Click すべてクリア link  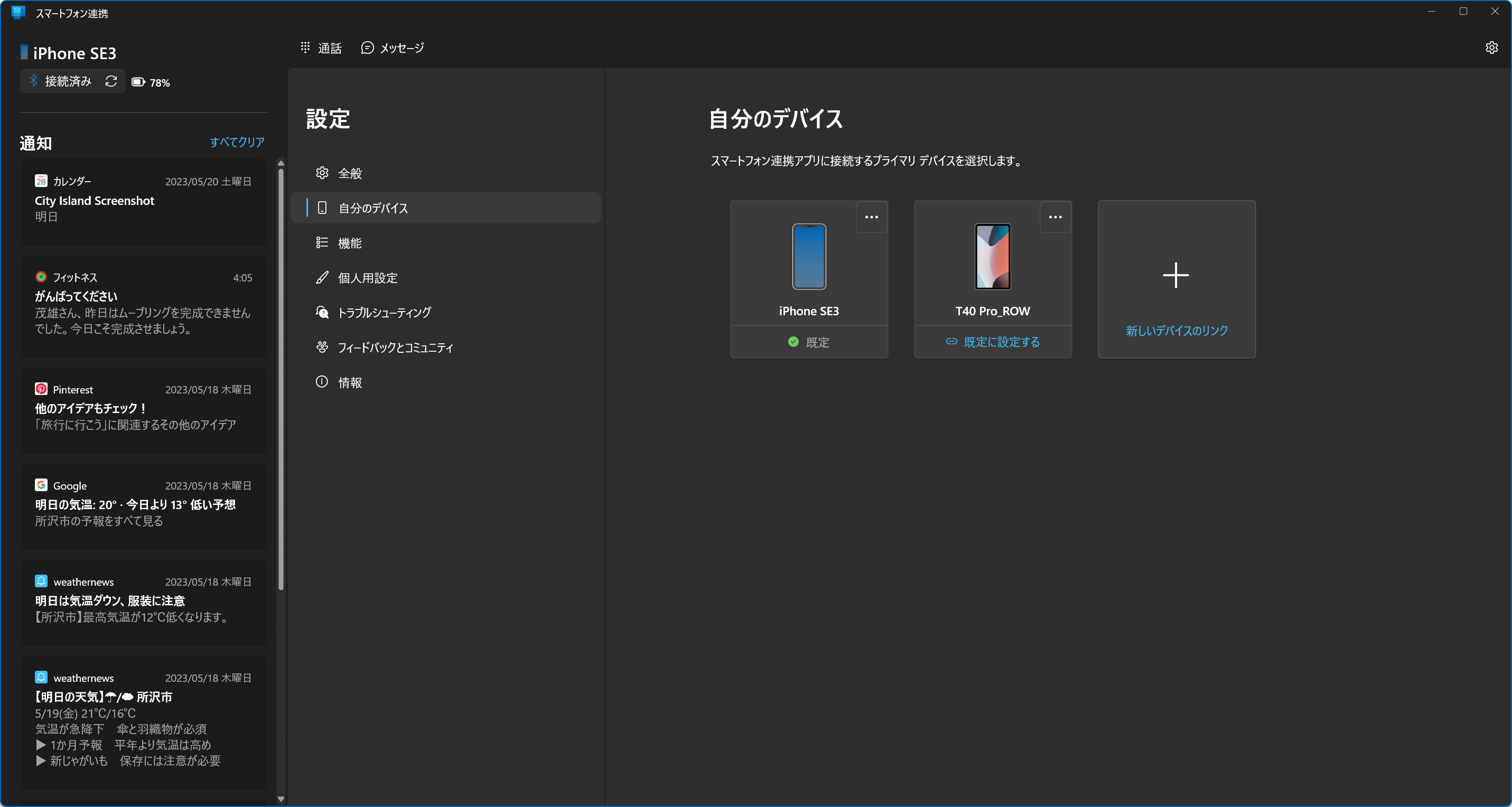coord(237,142)
